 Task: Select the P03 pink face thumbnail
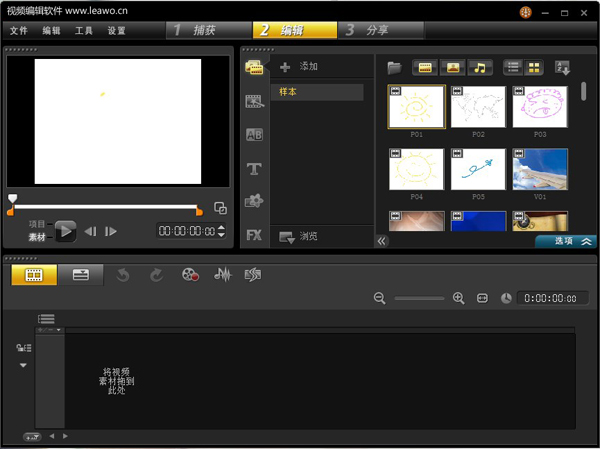coord(540,107)
